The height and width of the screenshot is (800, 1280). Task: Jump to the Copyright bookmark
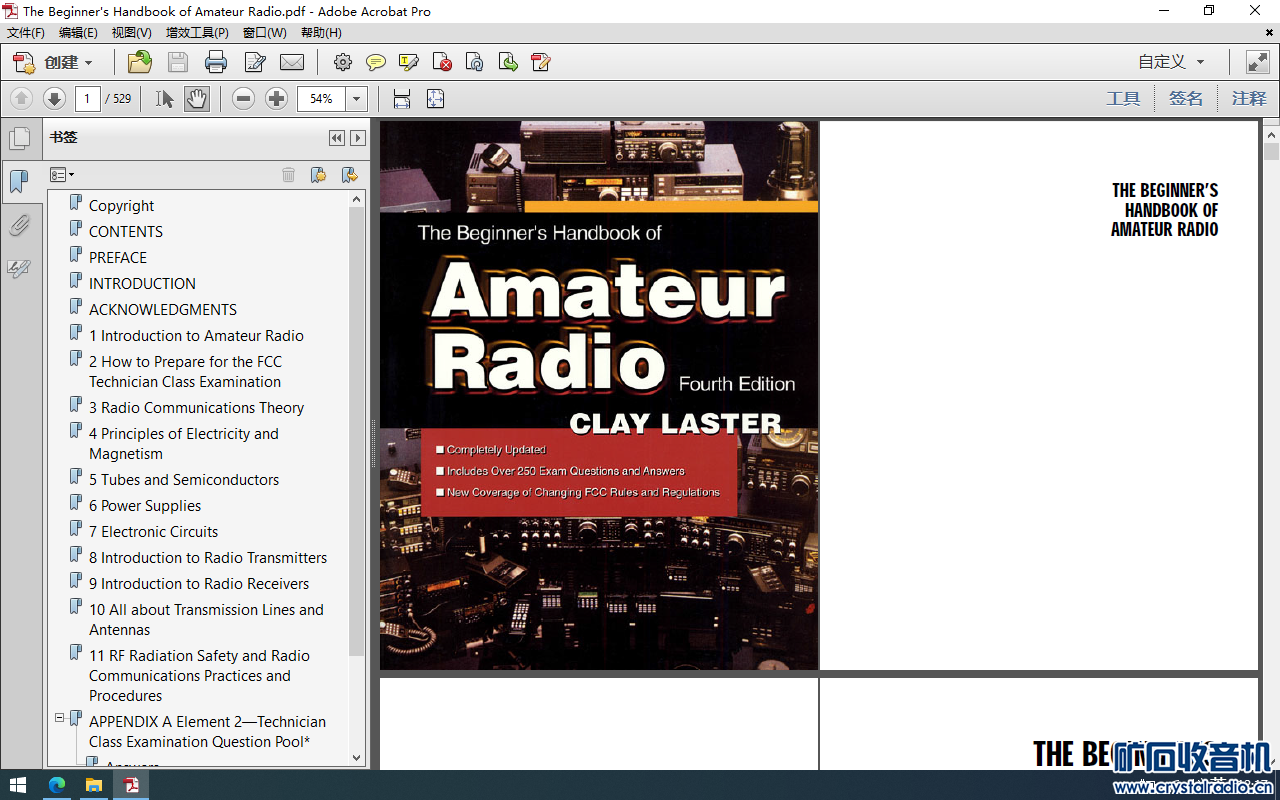(121, 206)
